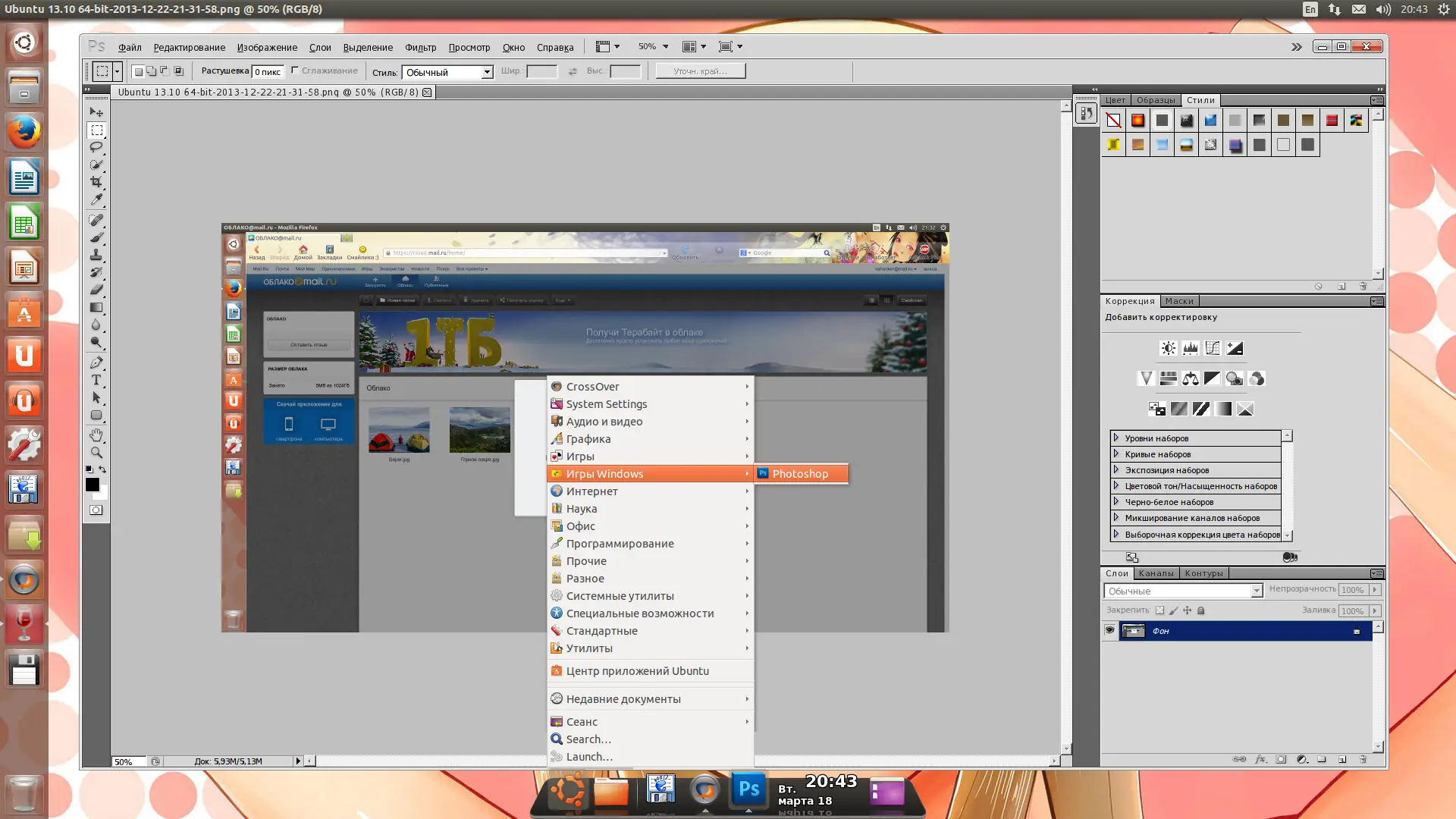
Task: Open the Стиль dropdown
Action: (x=487, y=72)
